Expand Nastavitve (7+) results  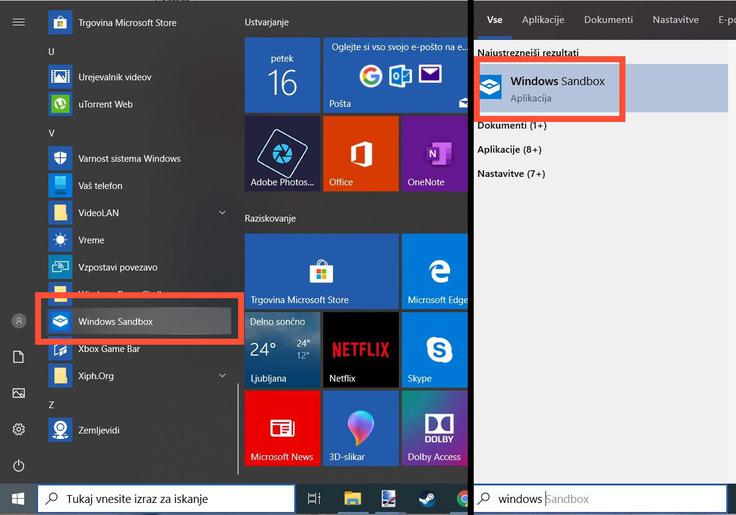(x=511, y=174)
